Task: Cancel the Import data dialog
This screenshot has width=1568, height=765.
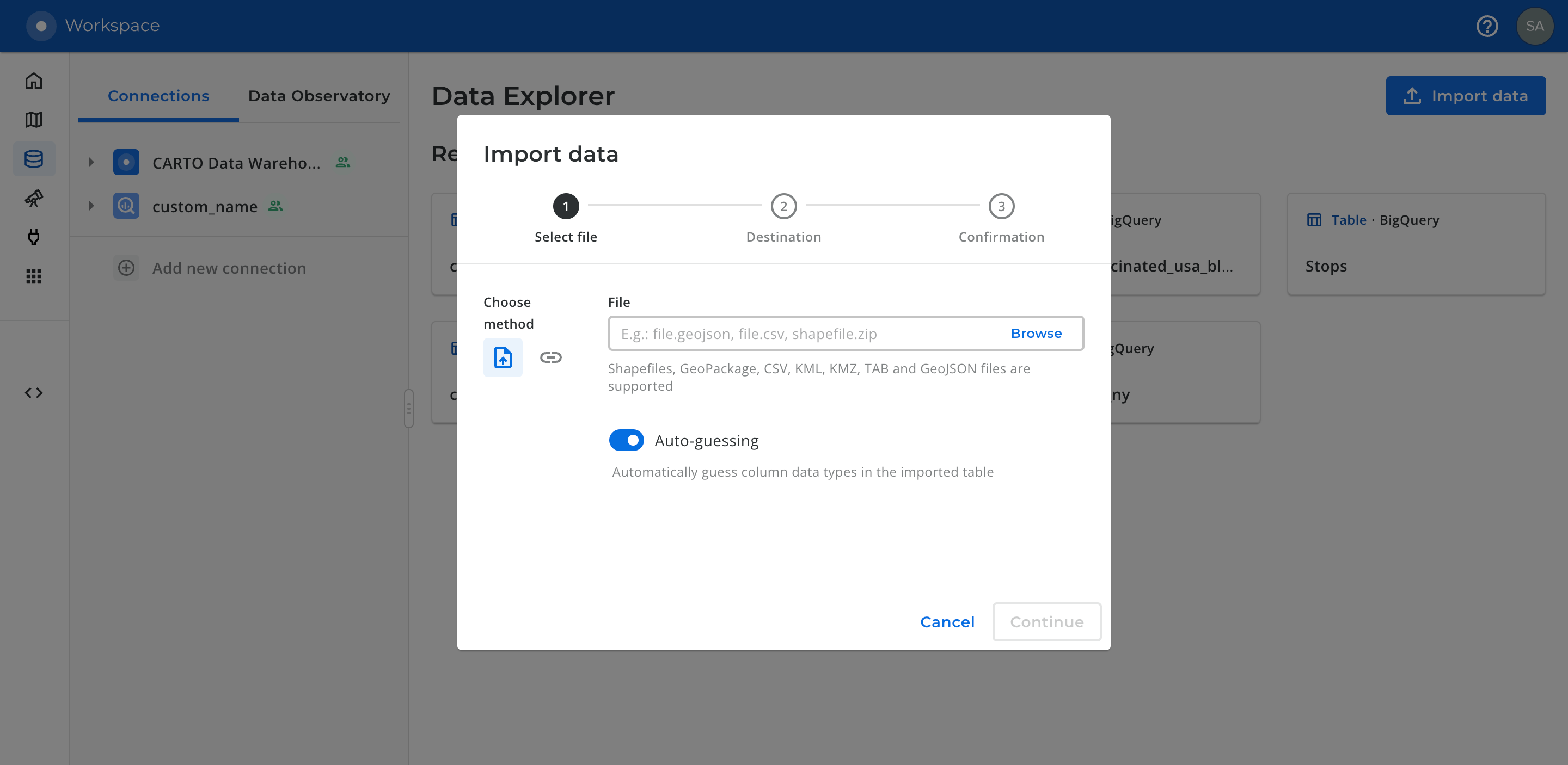Action: 947,621
